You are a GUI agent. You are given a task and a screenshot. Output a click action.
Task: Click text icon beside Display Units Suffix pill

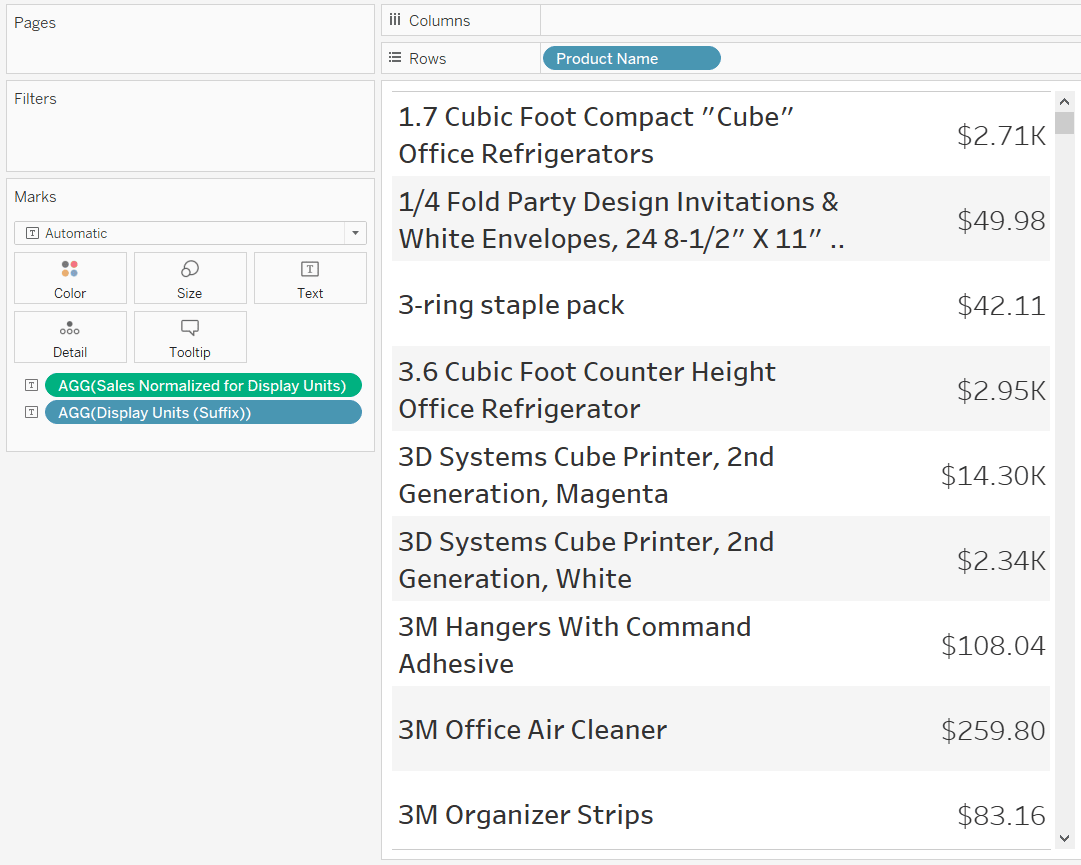coord(31,412)
